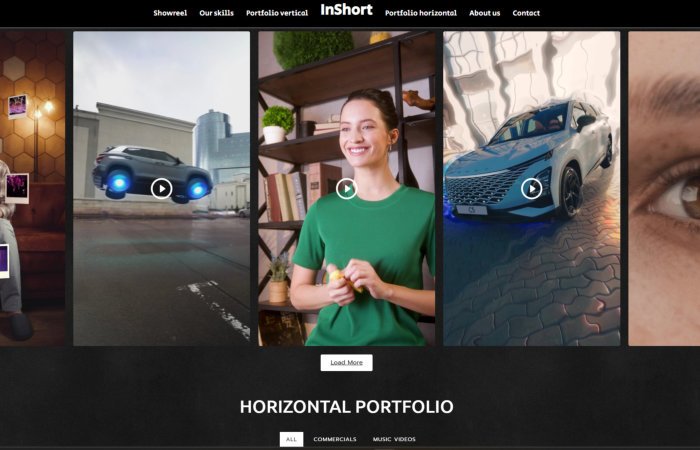Click the HORIZONTAL PORTFOLIO heading

click(x=346, y=407)
